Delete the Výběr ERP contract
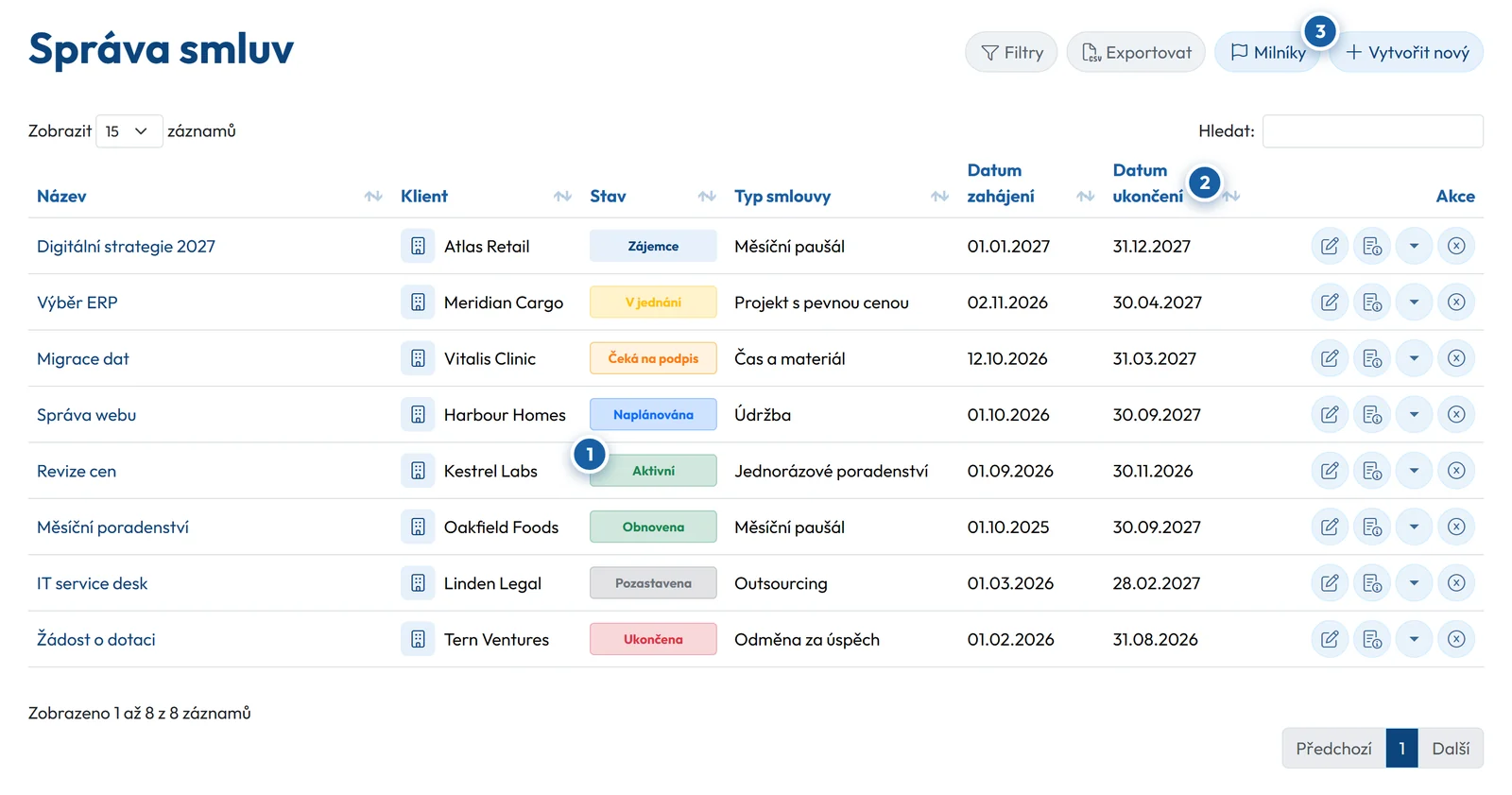This screenshot has height=795, width=1512. coord(1456,302)
